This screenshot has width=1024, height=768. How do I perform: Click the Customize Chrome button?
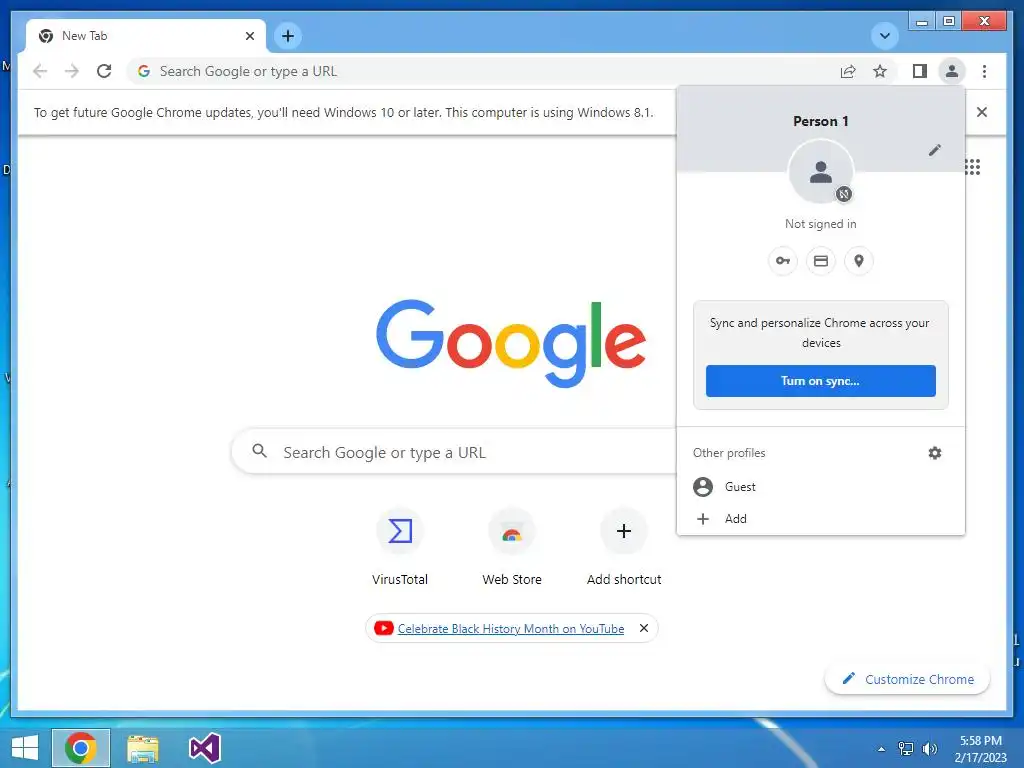point(907,679)
